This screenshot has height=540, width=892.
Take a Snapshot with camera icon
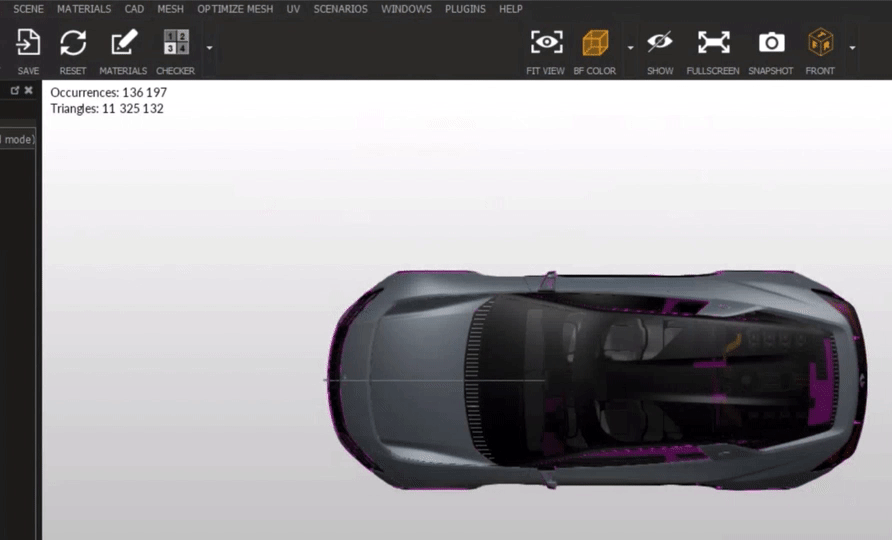(771, 43)
